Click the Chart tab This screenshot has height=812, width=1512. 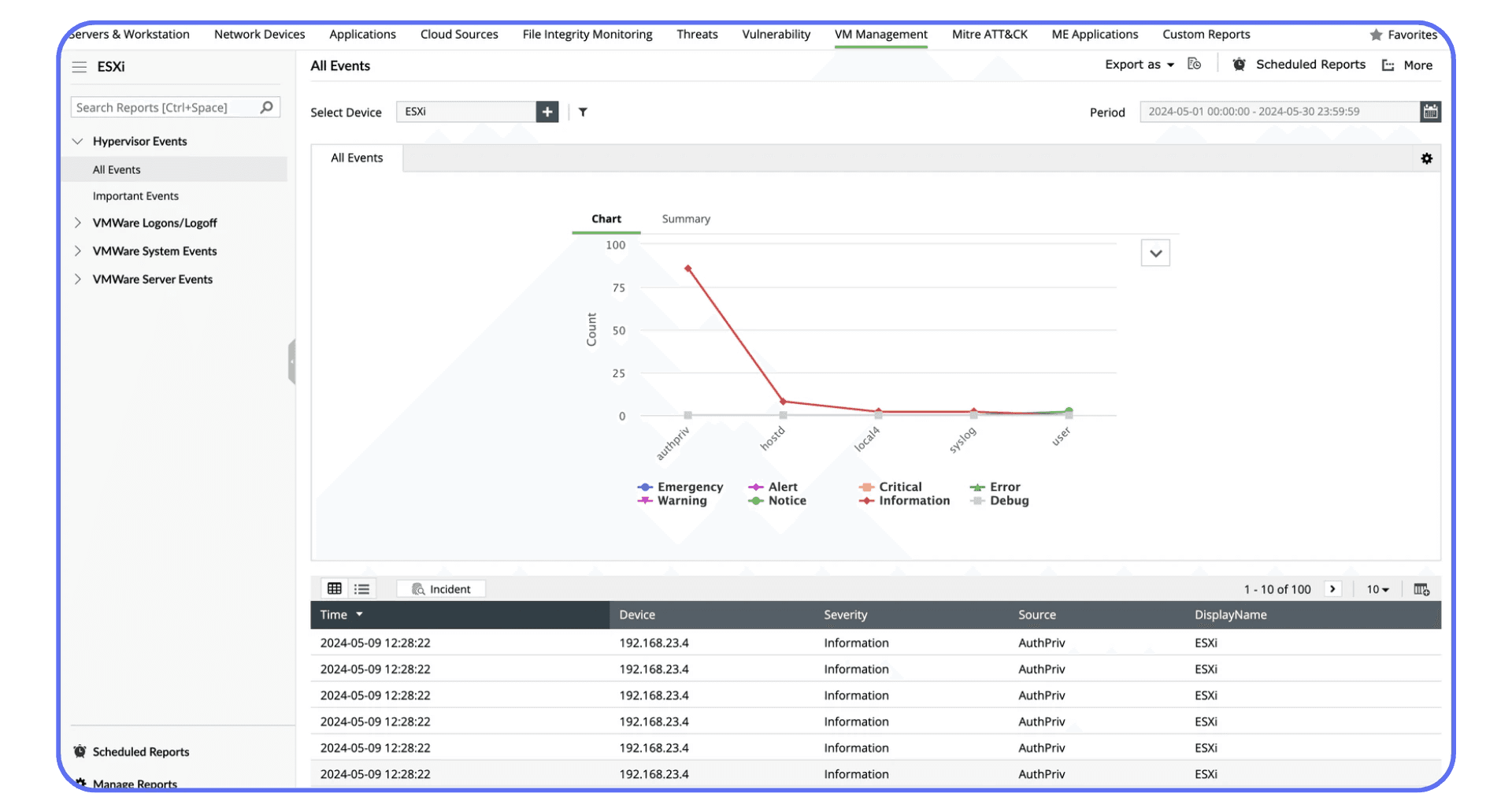click(x=606, y=219)
